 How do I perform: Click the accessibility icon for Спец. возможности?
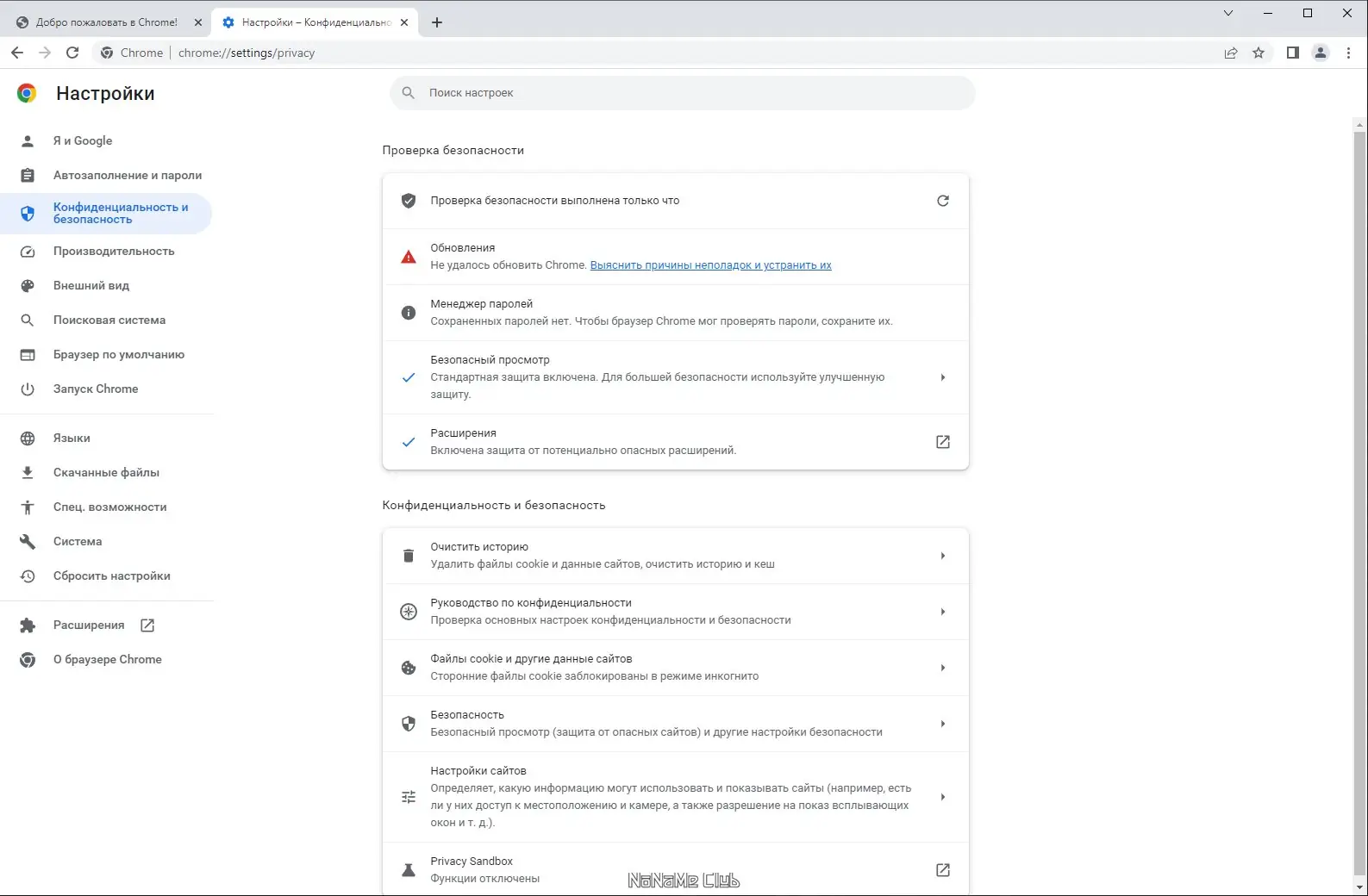click(28, 507)
